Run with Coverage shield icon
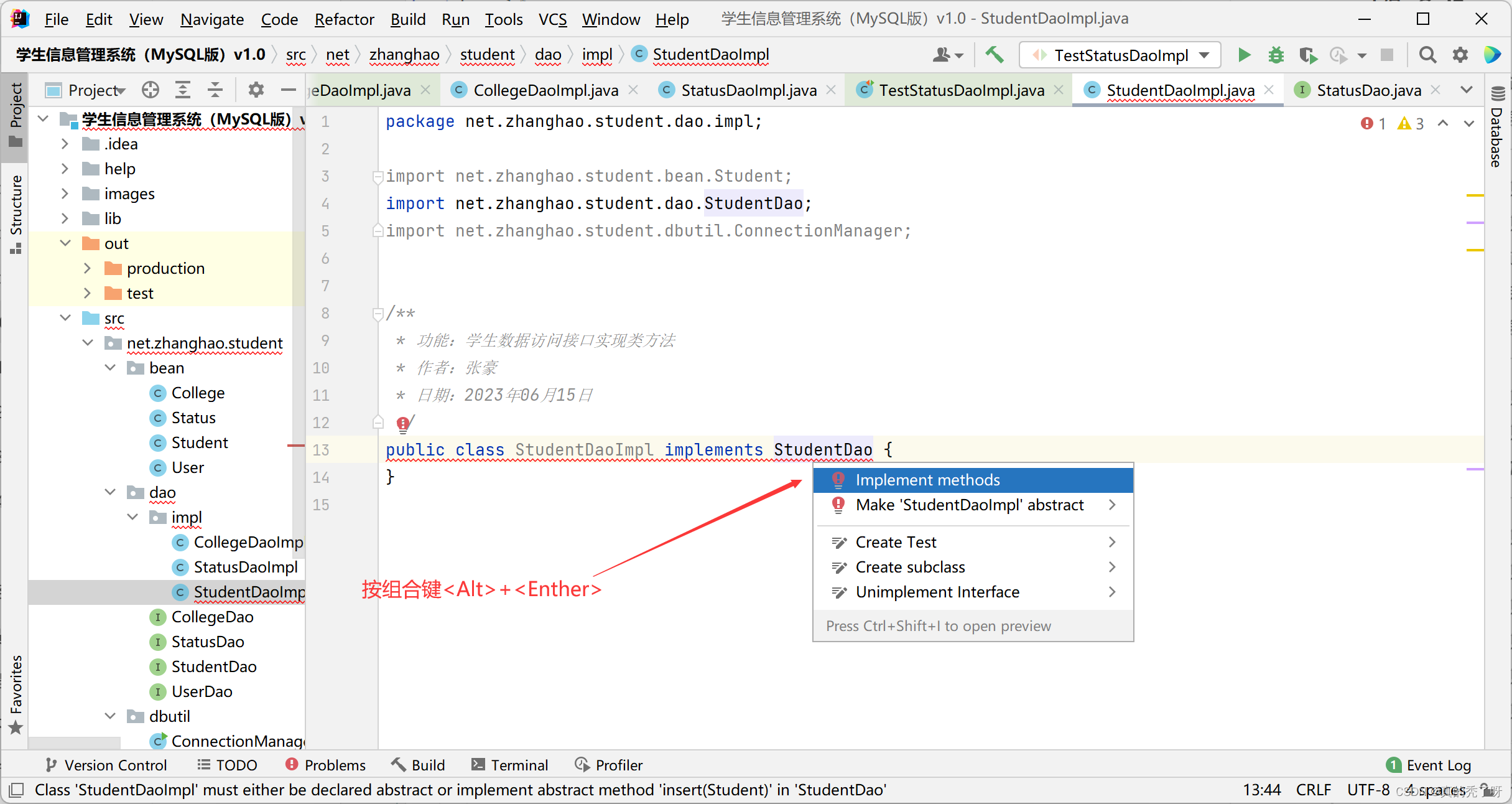The height and width of the screenshot is (804, 1512). [x=1308, y=55]
